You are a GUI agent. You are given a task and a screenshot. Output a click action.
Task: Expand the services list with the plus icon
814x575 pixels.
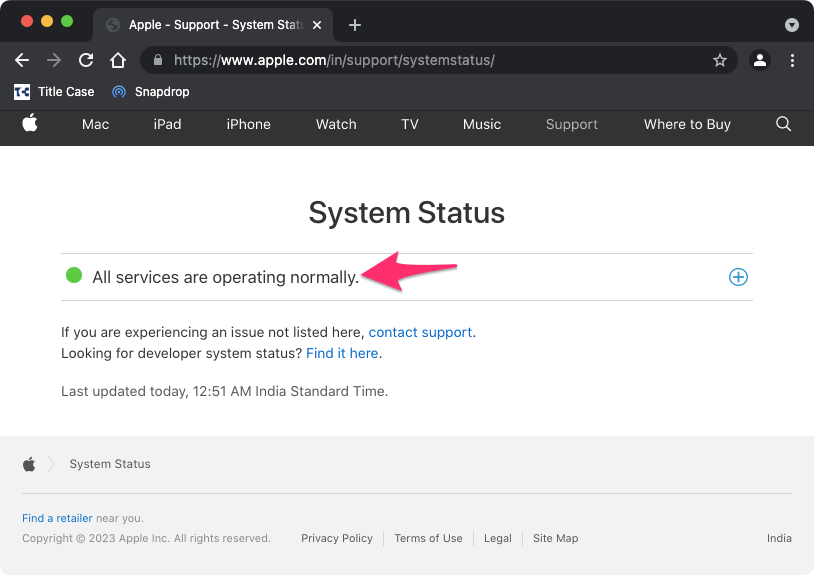738,277
